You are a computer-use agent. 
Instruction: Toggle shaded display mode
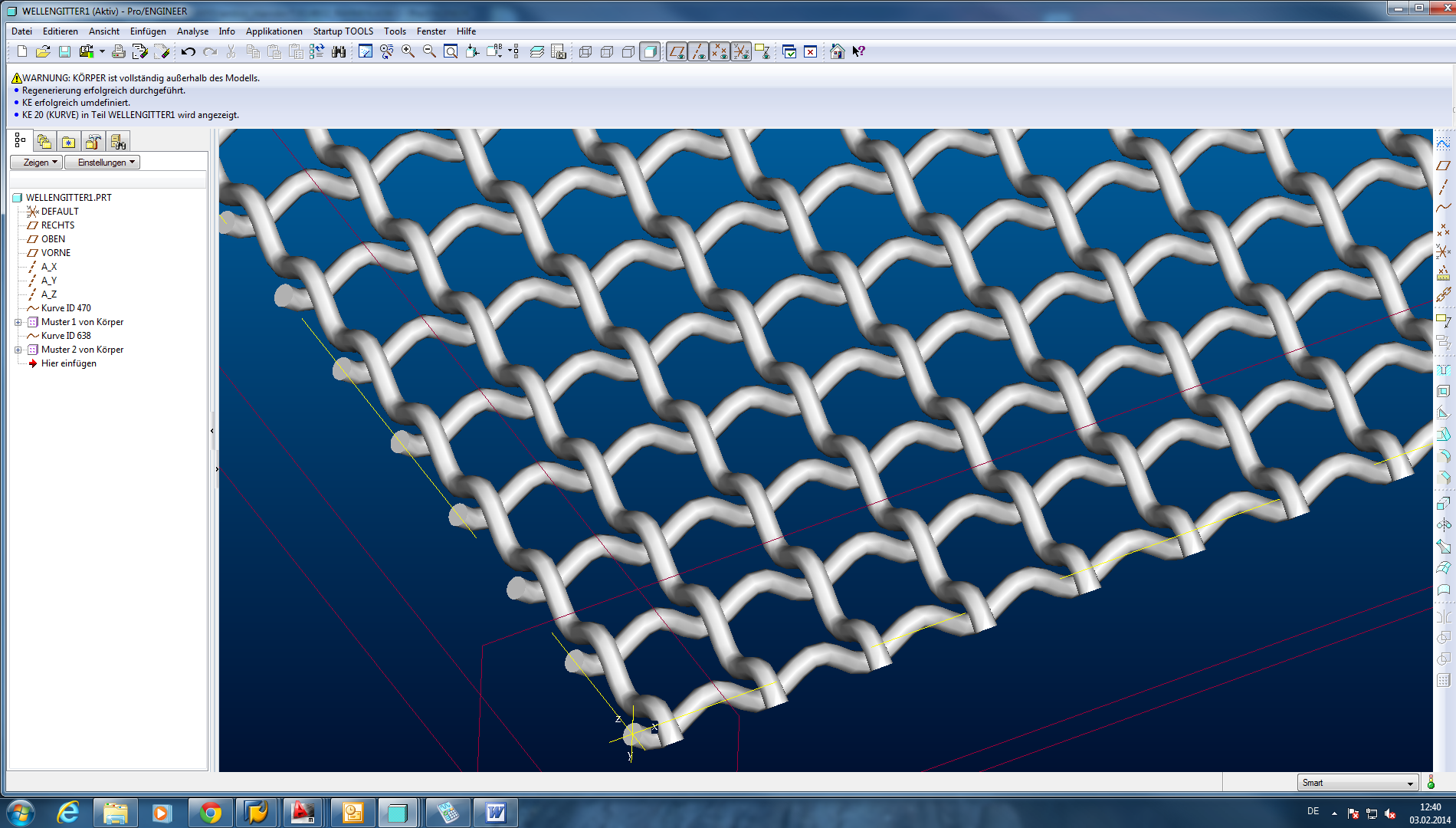pos(650,51)
